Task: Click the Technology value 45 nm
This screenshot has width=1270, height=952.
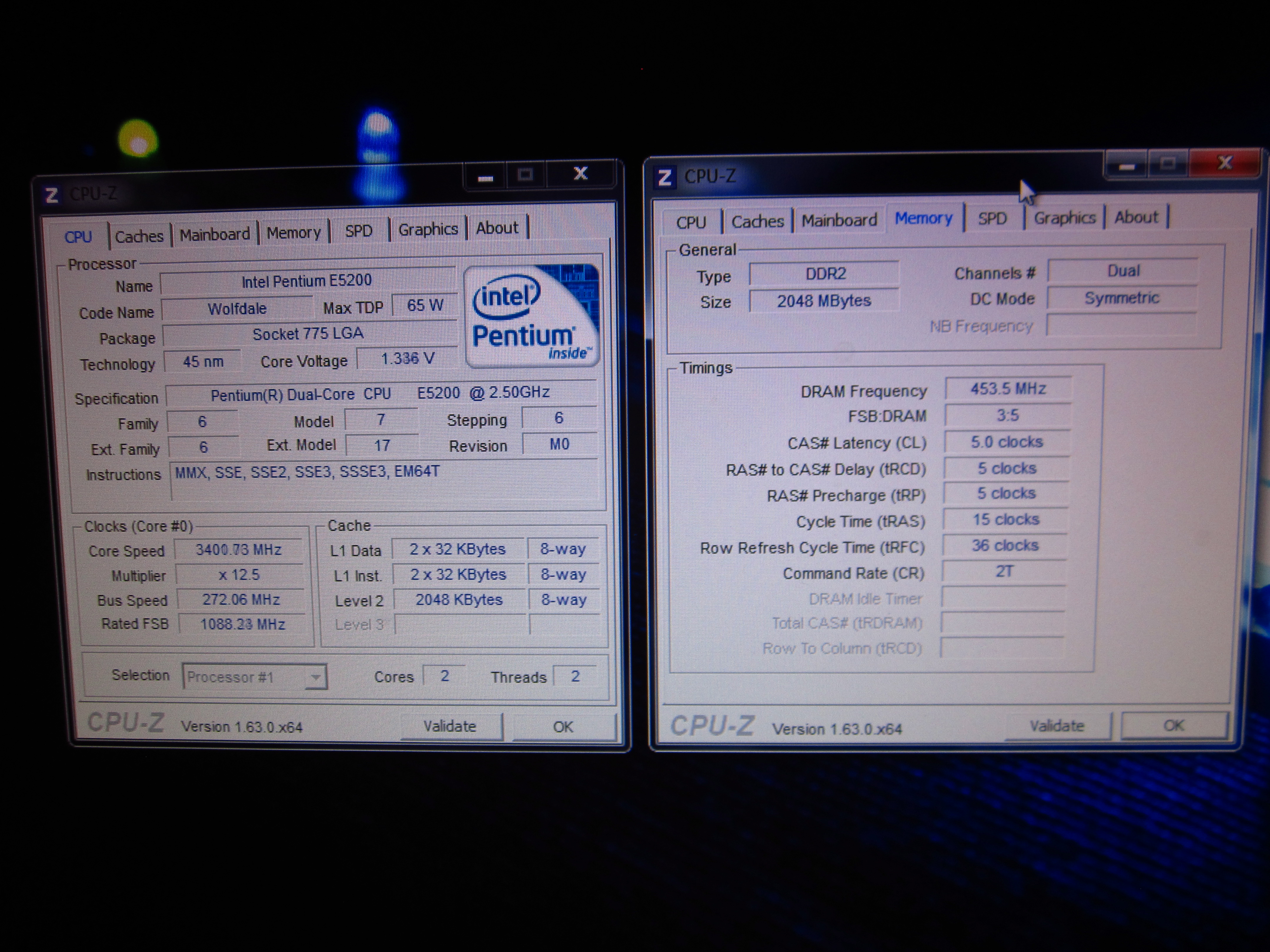Action: (203, 361)
